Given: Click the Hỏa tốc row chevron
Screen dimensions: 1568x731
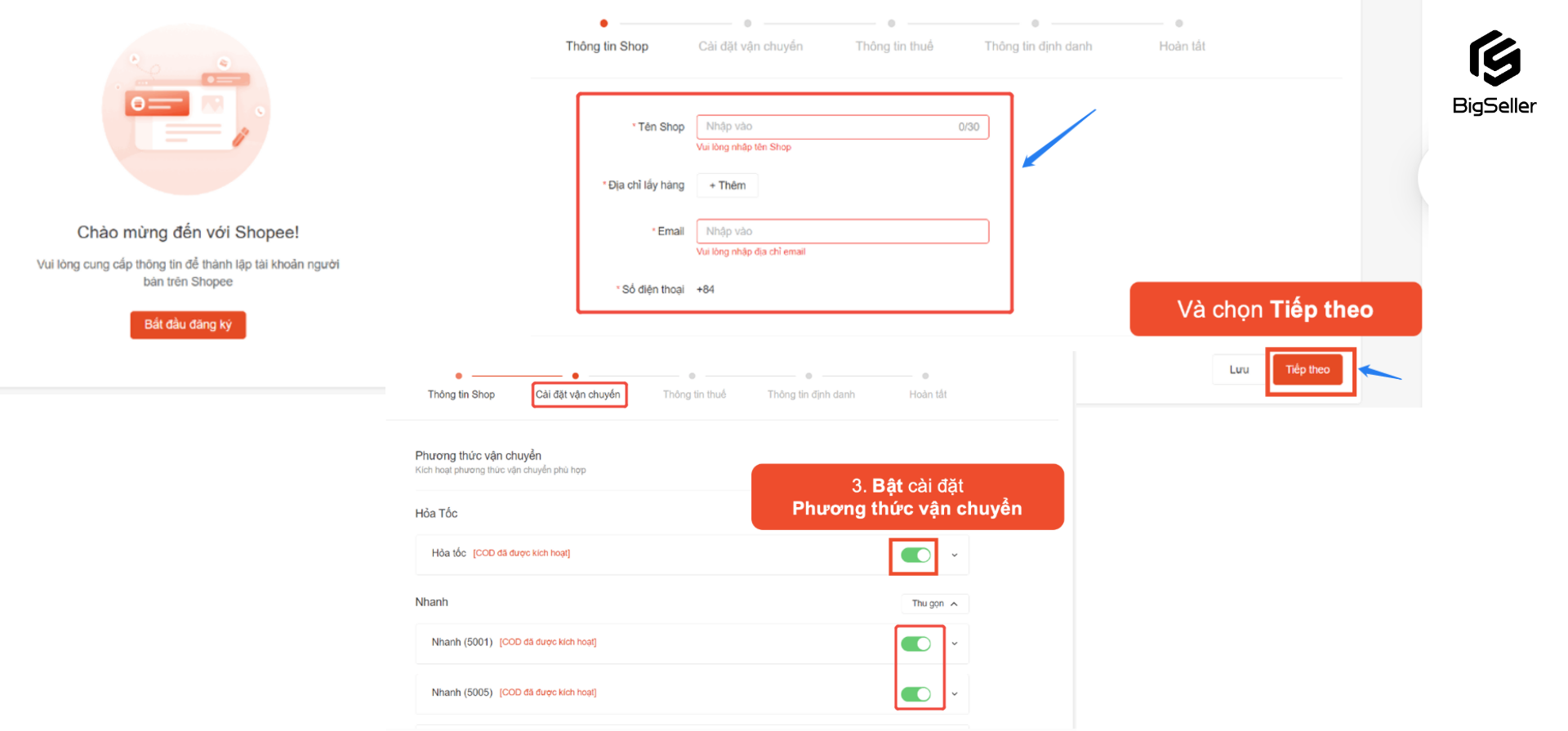Looking at the screenshot, I should (954, 555).
